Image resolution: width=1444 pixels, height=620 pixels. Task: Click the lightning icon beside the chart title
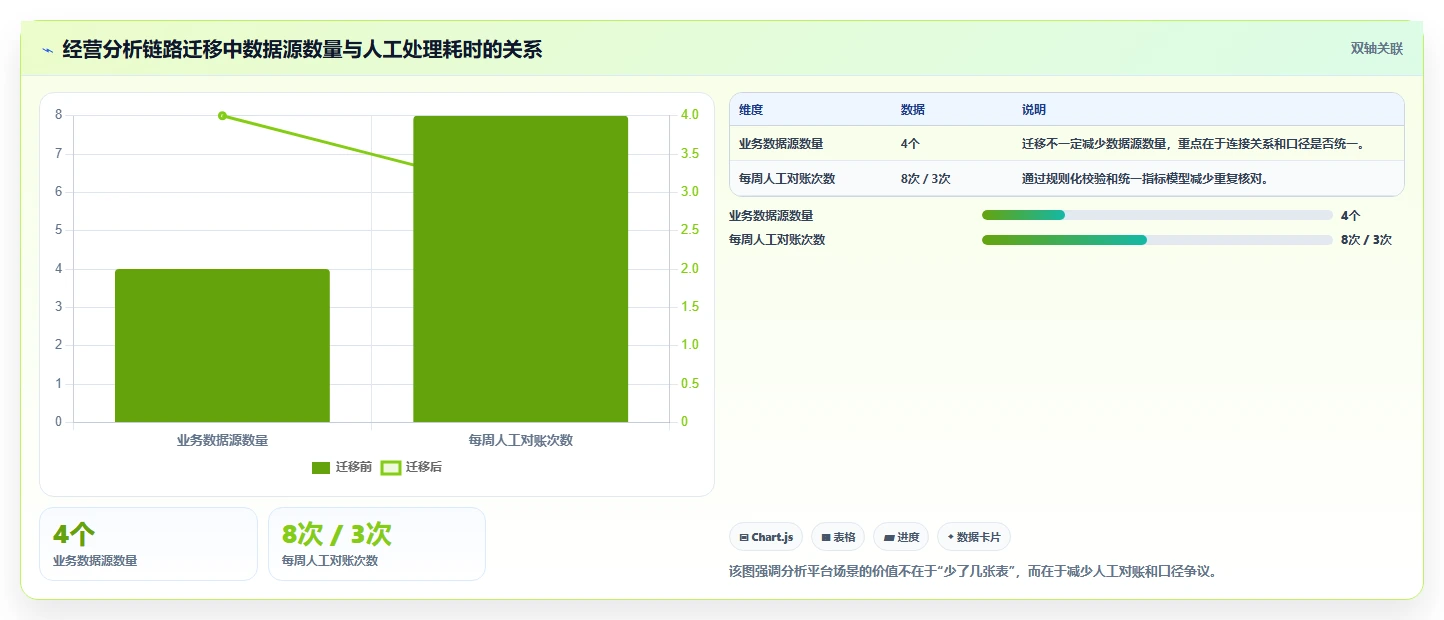tap(48, 49)
